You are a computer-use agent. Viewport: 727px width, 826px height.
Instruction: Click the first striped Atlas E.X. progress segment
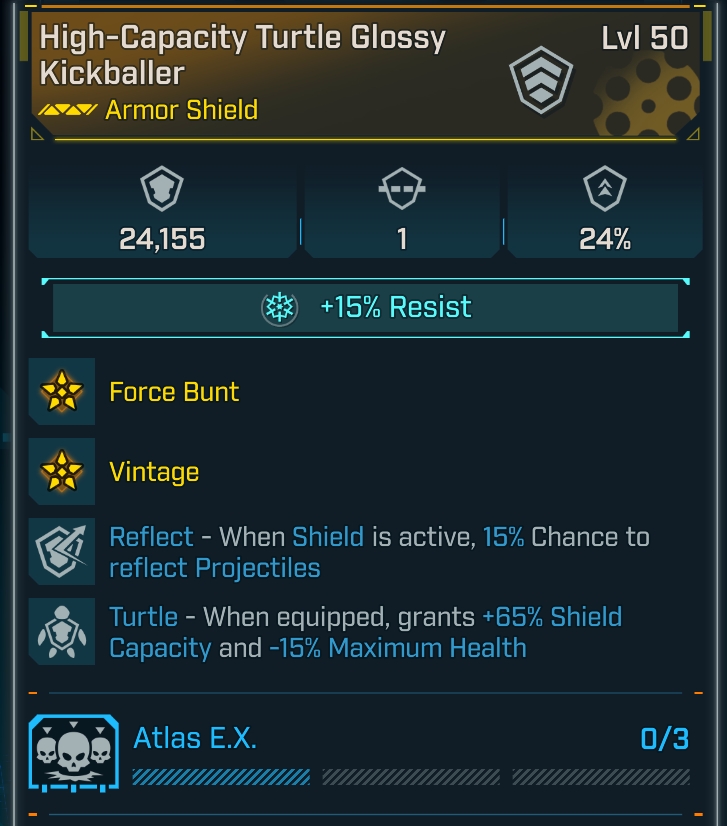[221, 777]
